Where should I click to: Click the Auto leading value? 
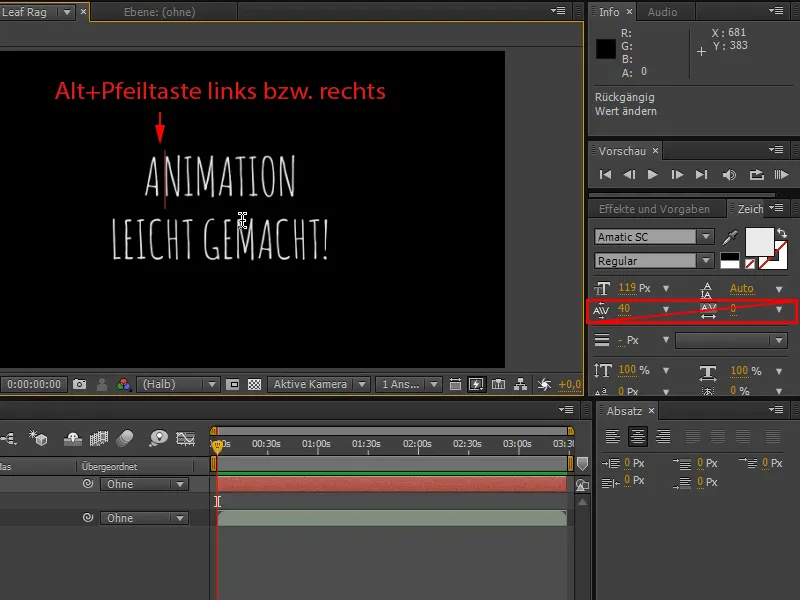point(741,288)
